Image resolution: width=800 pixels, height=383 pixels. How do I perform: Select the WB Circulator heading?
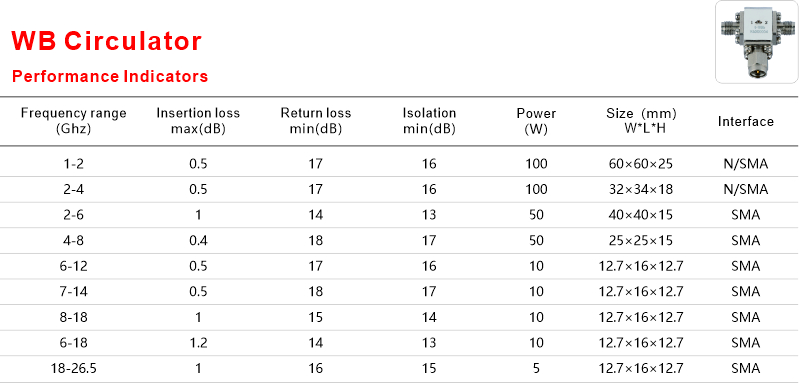107,41
